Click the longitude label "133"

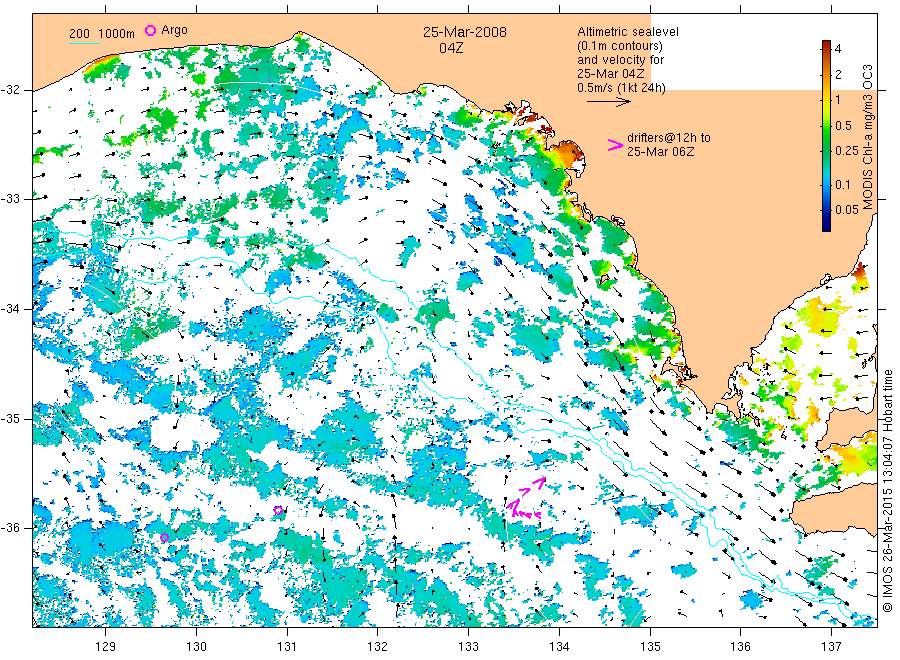coord(468,647)
